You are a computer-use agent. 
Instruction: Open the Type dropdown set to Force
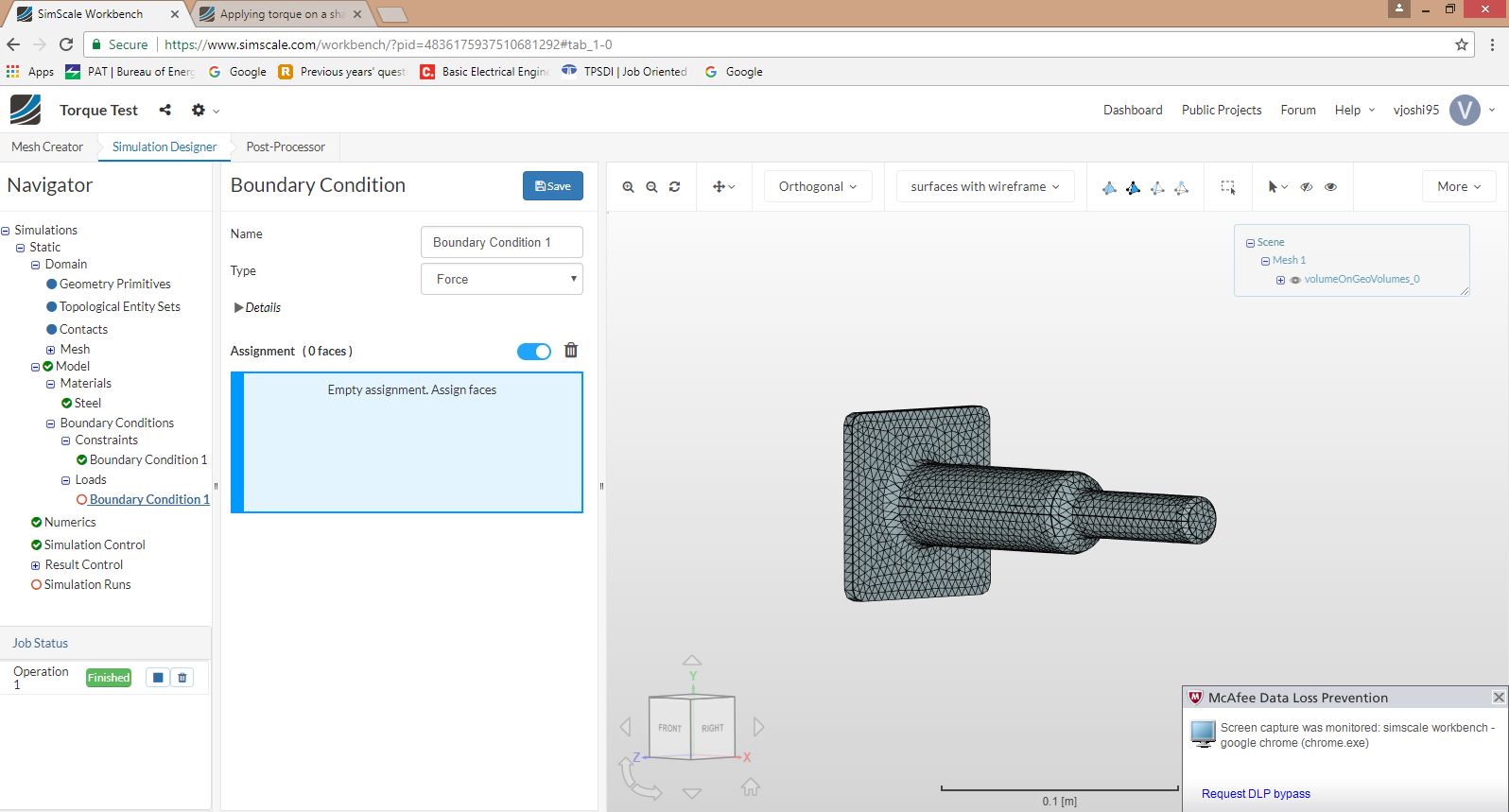click(501, 279)
